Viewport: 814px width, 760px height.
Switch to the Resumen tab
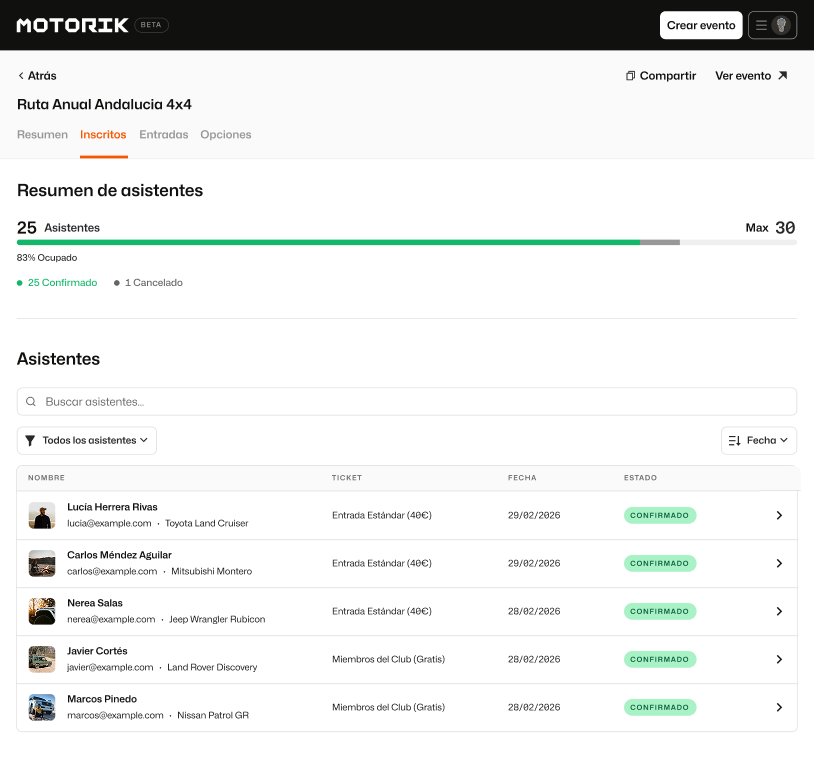[42, 135]
